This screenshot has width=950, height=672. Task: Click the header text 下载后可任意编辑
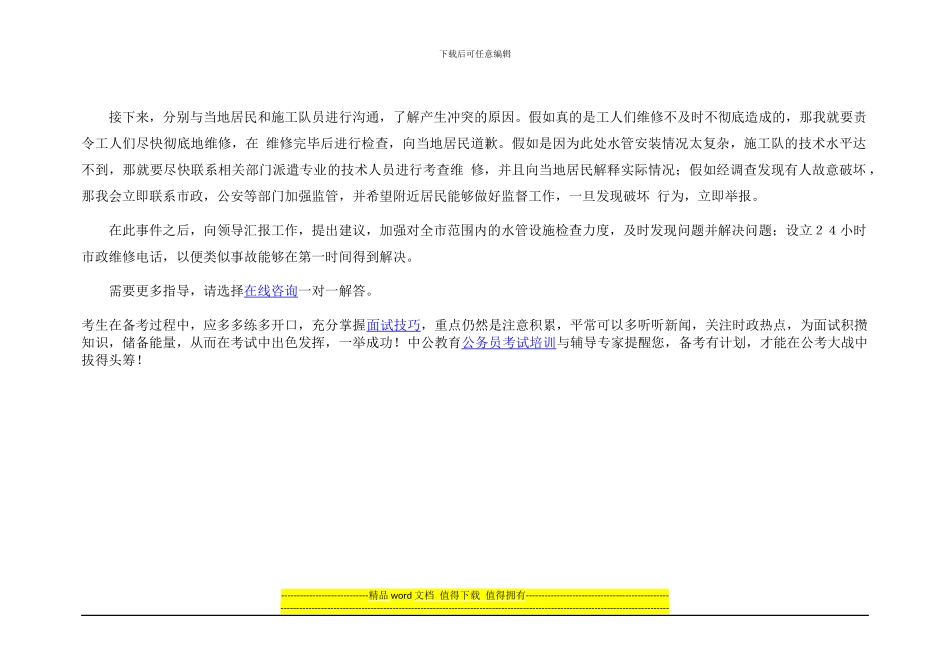coord(475,54)
